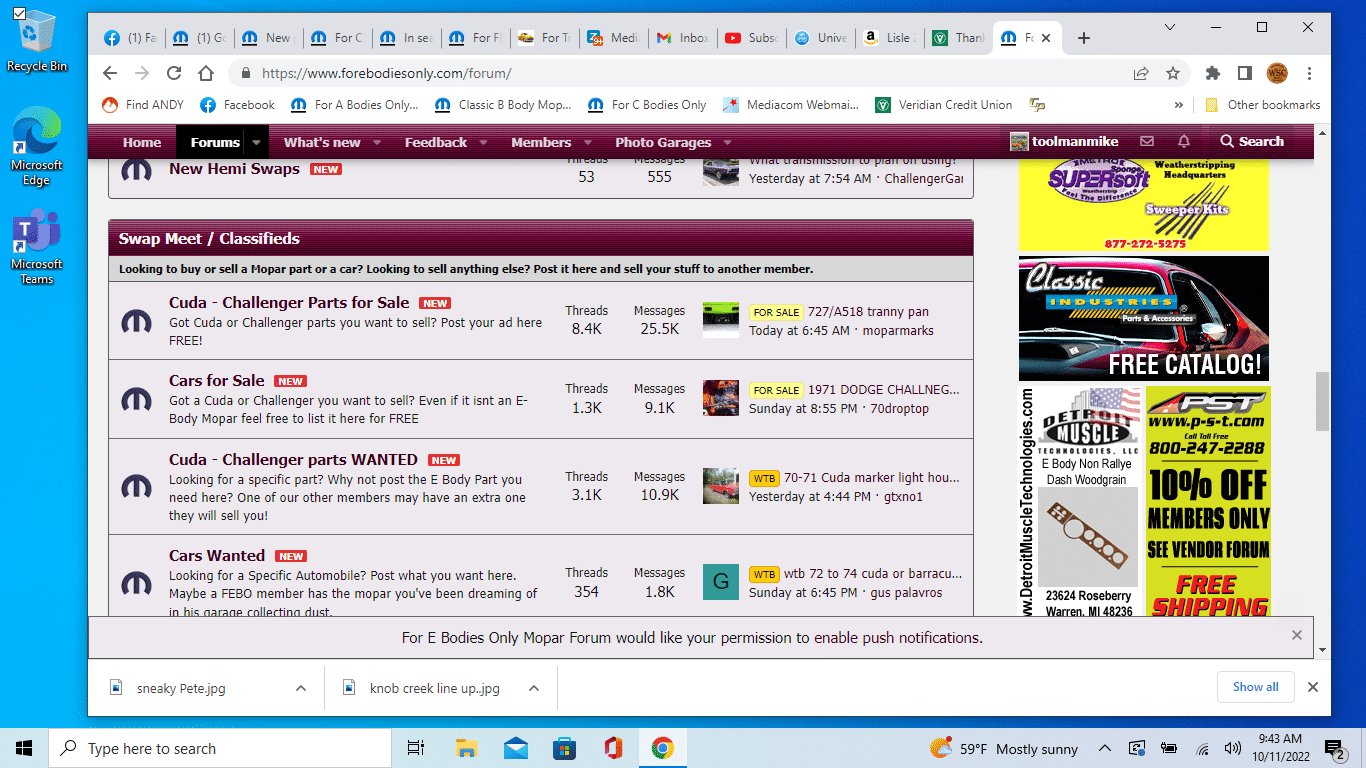The width and height of the screenshot is (1366, 768).
Task: Open Cars Wanted forum link
Action: pos(217,555)
